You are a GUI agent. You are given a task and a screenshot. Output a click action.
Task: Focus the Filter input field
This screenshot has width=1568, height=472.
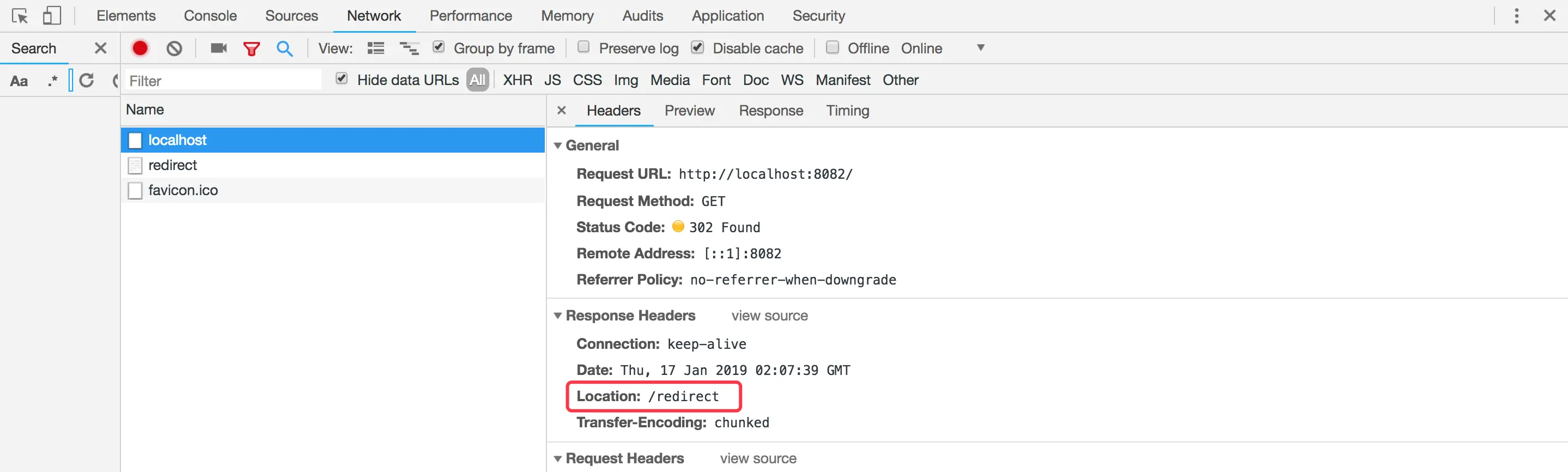tap(223, 80)
